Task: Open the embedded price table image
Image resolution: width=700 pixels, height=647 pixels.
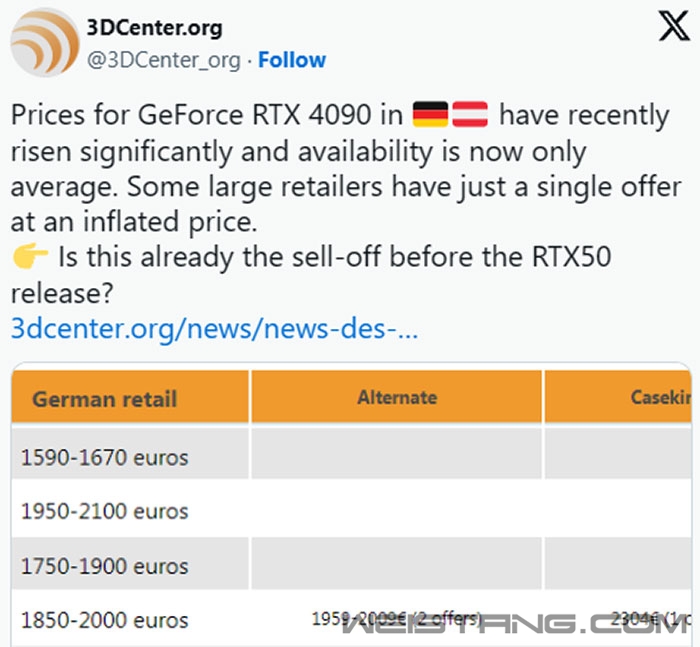Action: click(351, 505)
